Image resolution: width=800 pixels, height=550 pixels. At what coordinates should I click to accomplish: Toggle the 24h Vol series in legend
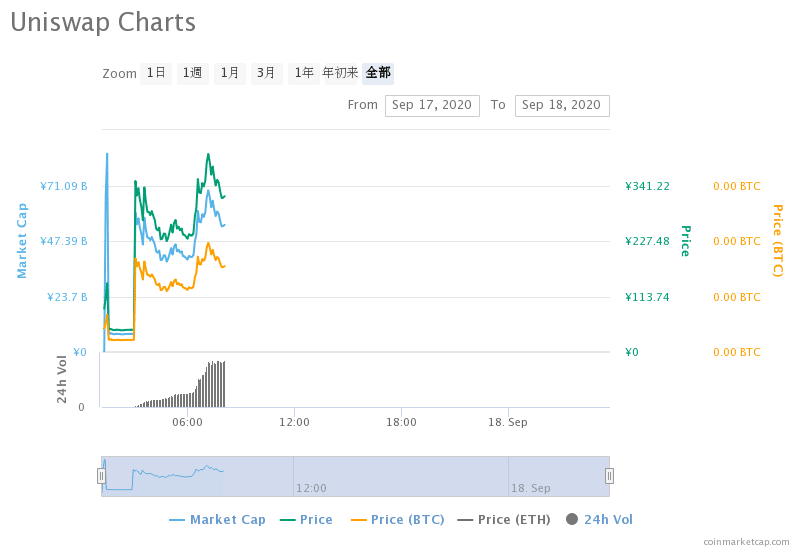click(599, 520)
